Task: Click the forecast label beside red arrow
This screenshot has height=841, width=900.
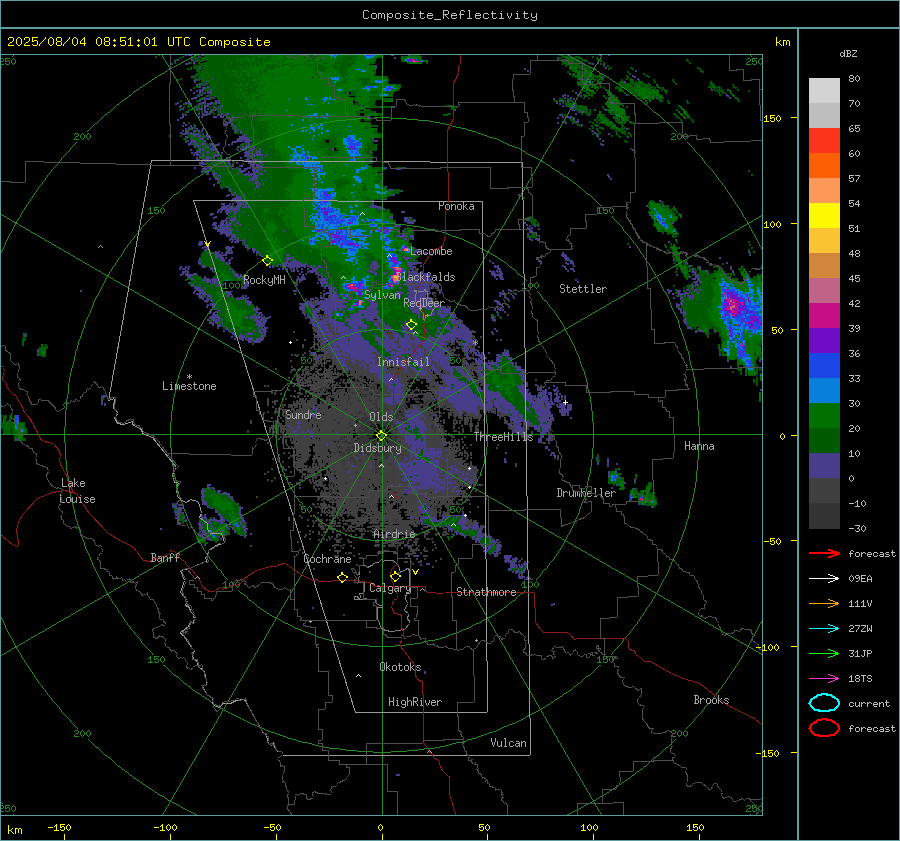Action: tap(872, 554)
